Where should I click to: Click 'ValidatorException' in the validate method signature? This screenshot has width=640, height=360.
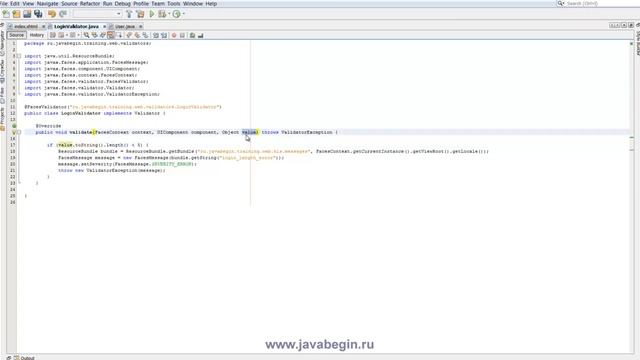tap(307, 132)
